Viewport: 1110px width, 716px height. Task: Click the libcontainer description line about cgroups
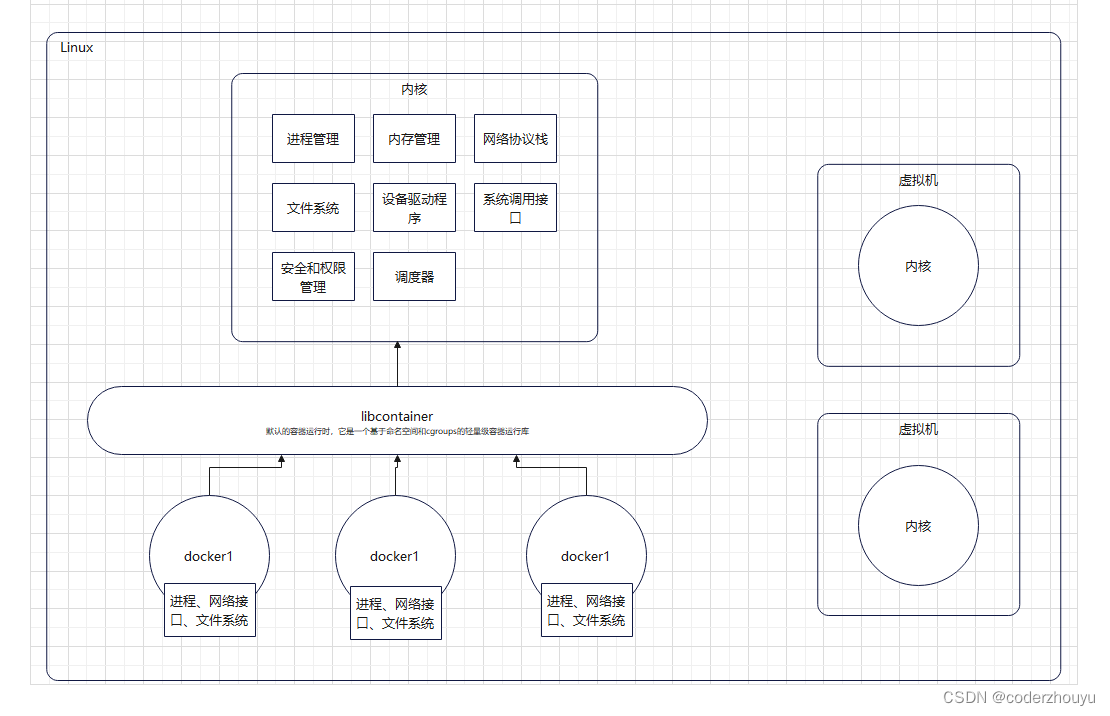[397, 431]
